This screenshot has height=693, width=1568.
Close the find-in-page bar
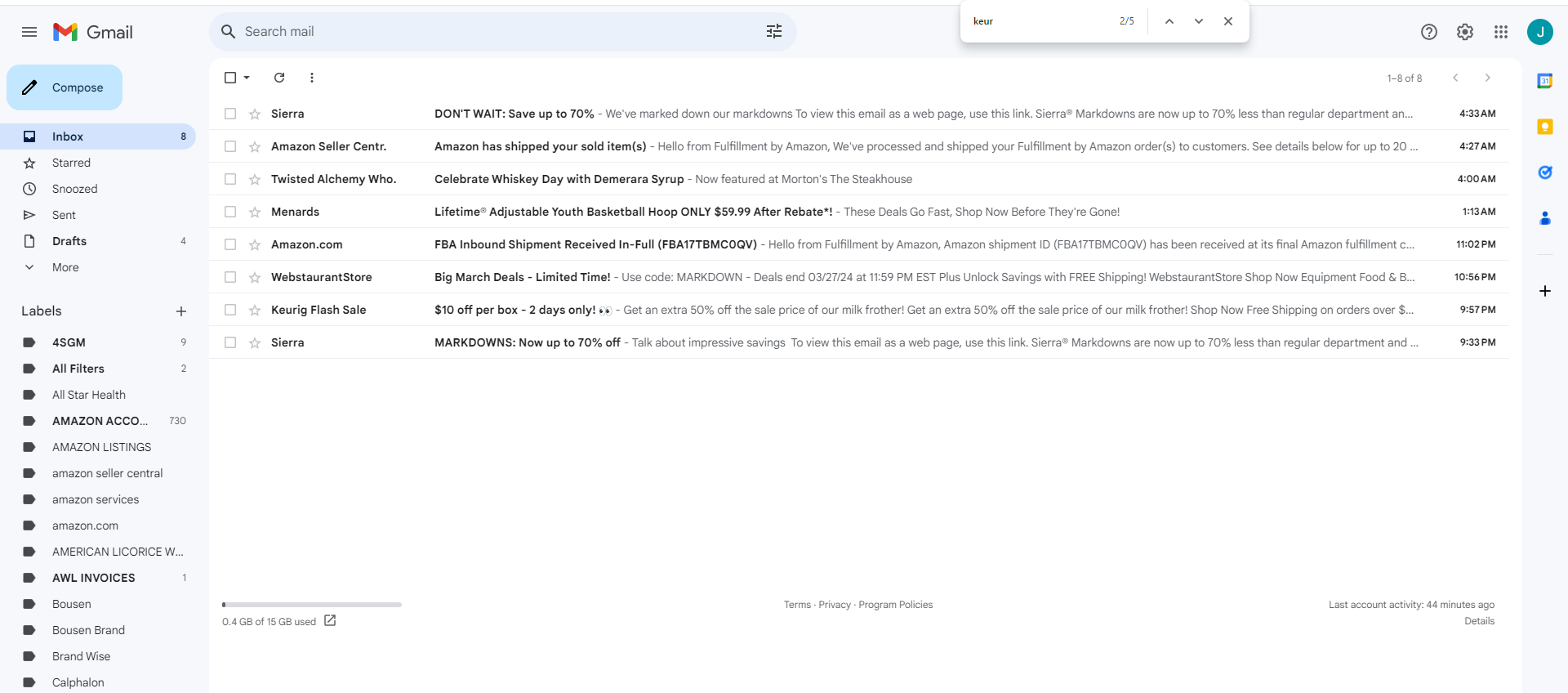tap(1228, 21)
